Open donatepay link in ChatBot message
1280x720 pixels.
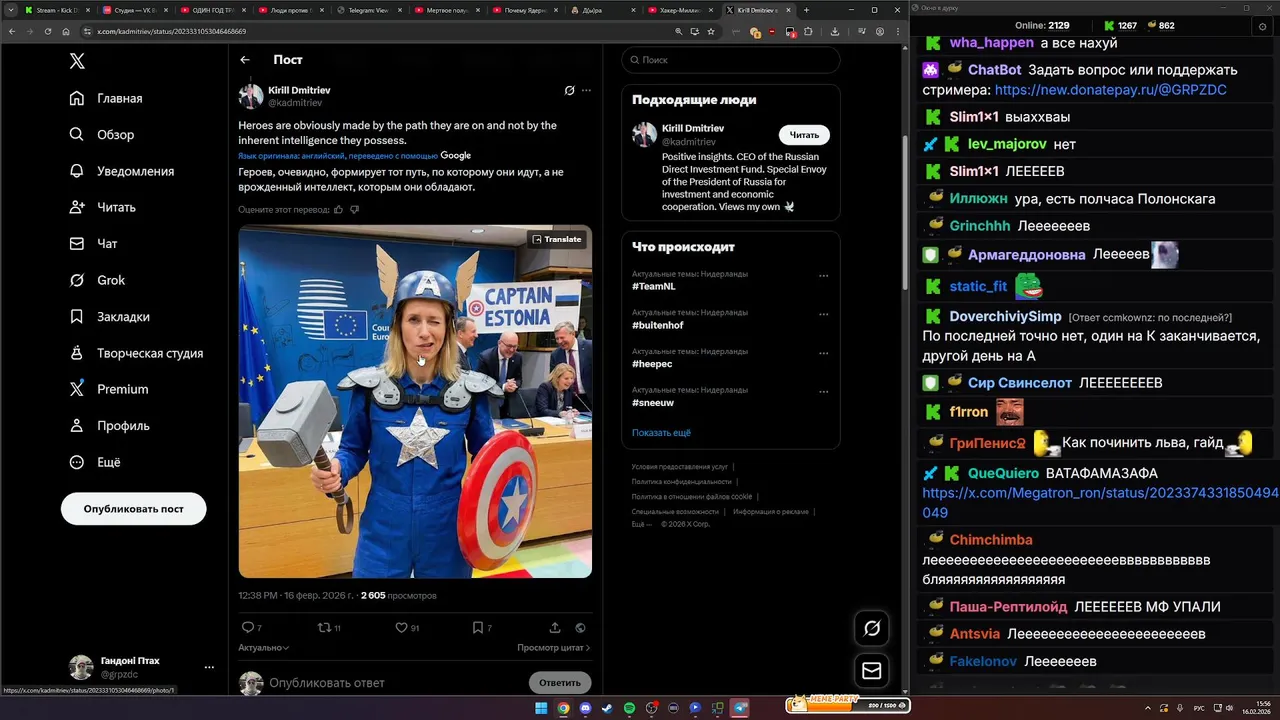pyautogui.click(x=1111, y=90)
